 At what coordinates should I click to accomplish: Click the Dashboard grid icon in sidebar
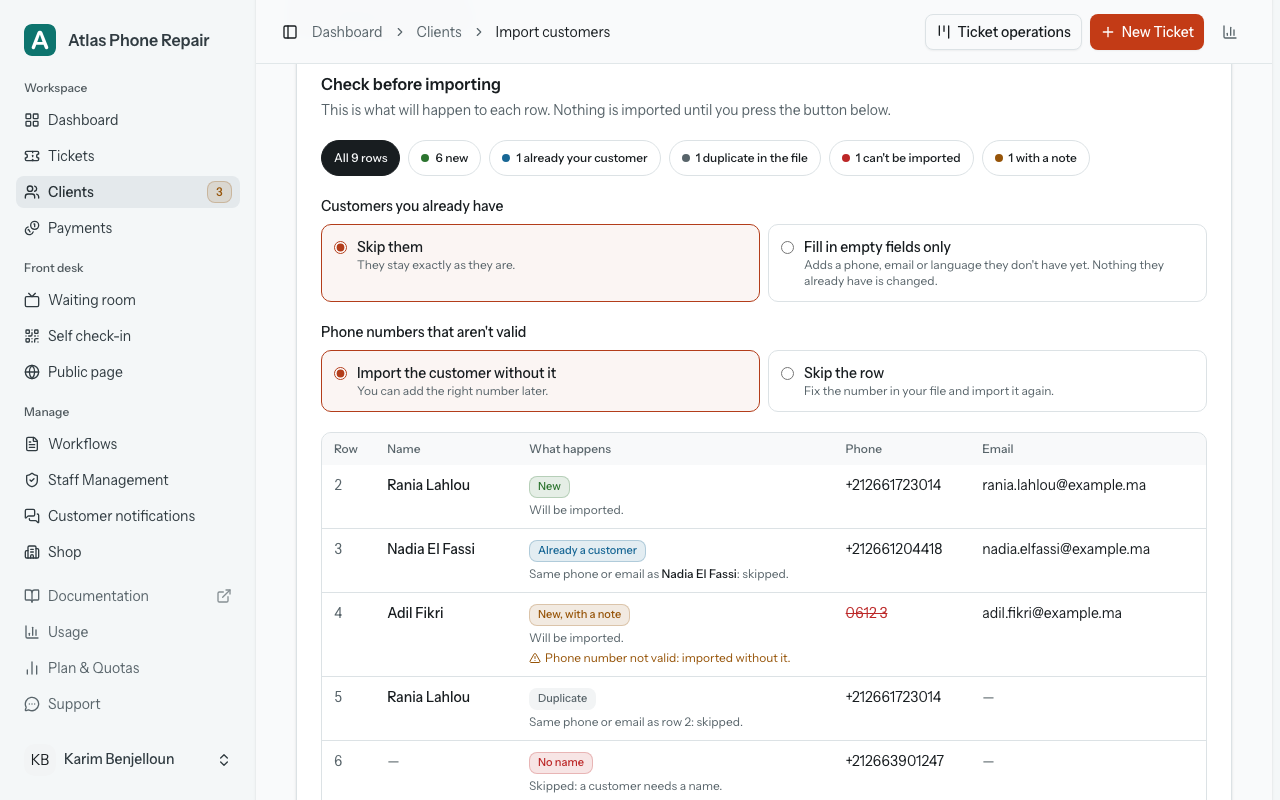click(32, 120)
